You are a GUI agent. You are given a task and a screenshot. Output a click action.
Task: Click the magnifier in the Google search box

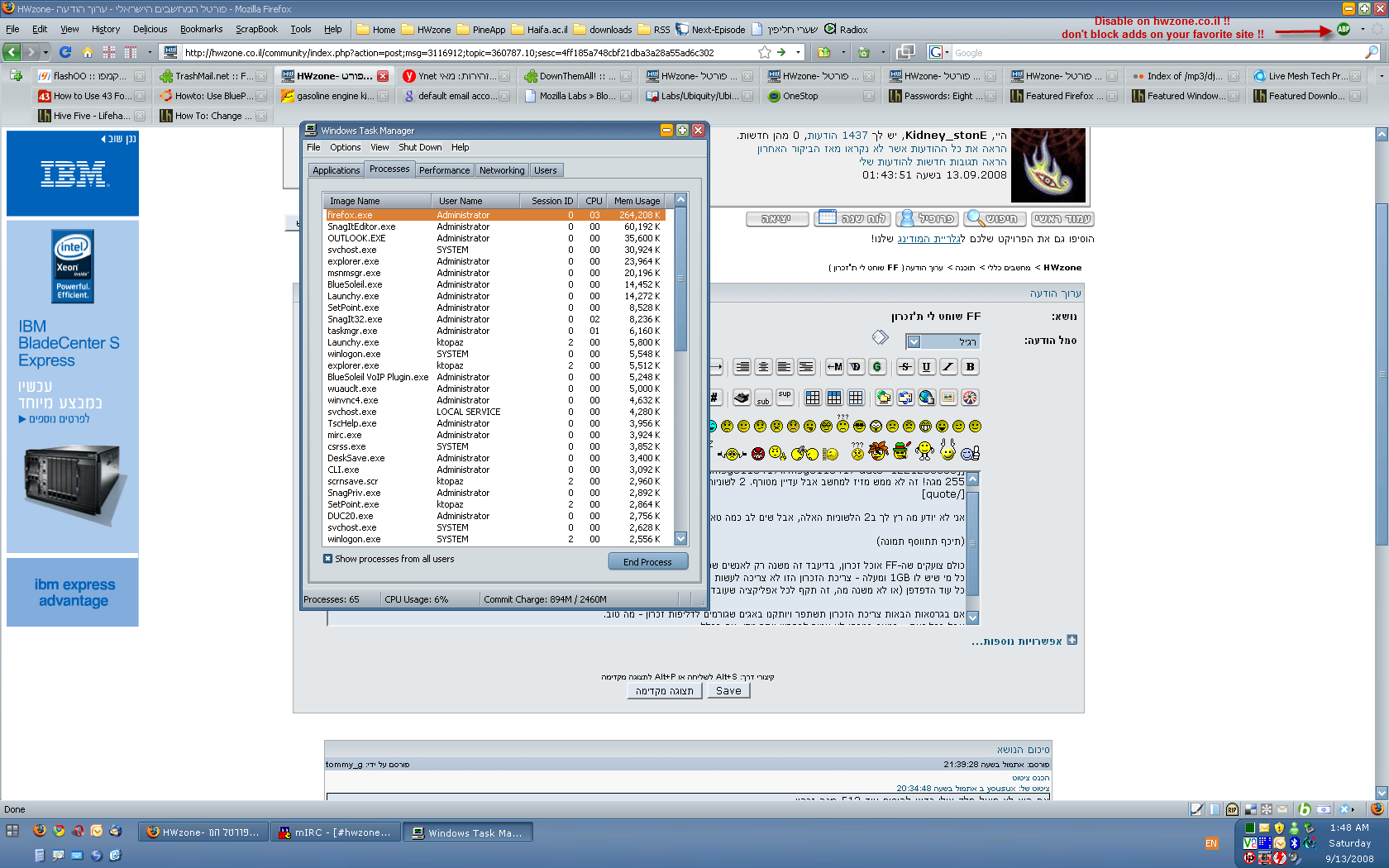1372,52
